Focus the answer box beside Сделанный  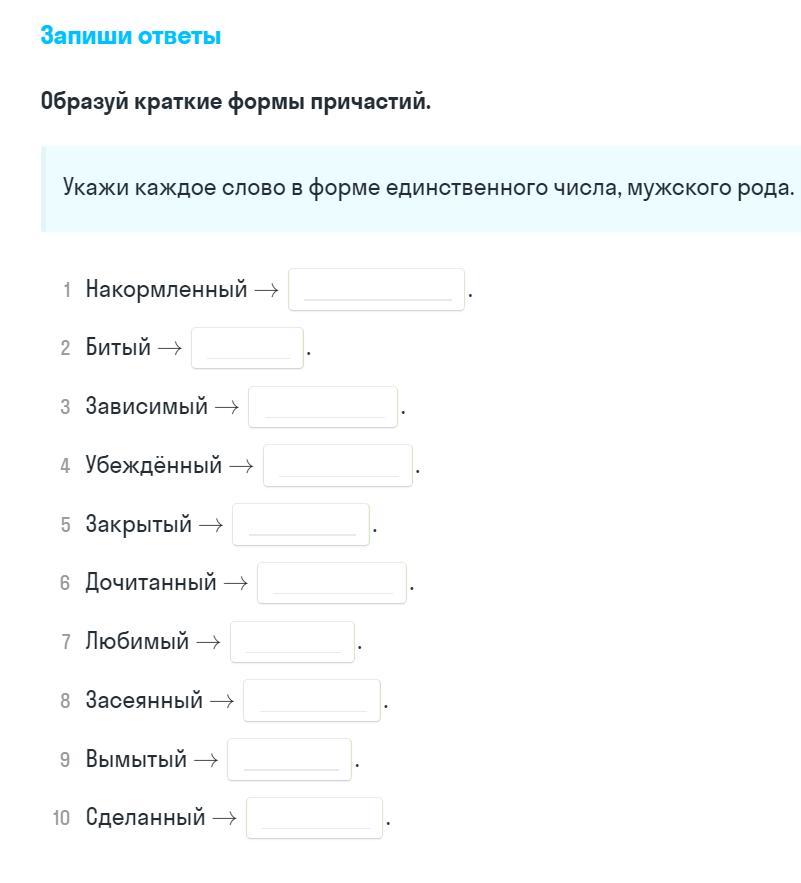pos(314,818)
